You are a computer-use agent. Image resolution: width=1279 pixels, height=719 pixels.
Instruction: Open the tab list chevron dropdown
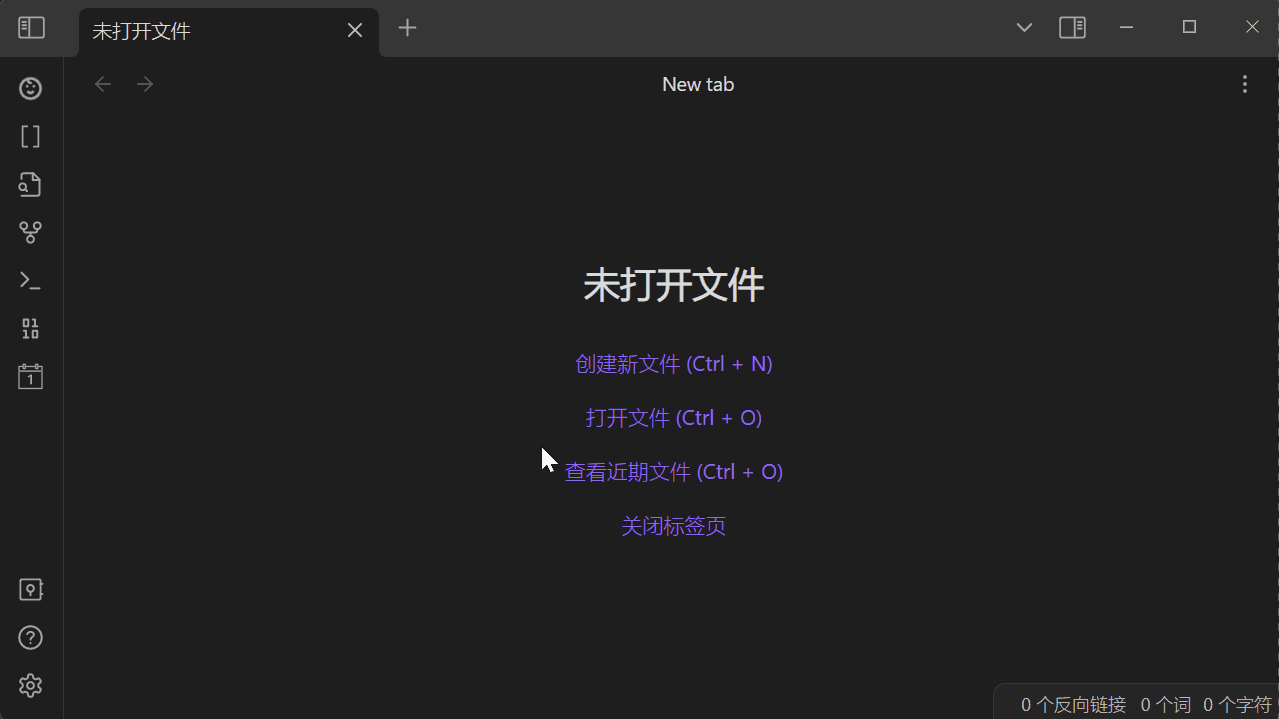click(x=1023, y=27)
